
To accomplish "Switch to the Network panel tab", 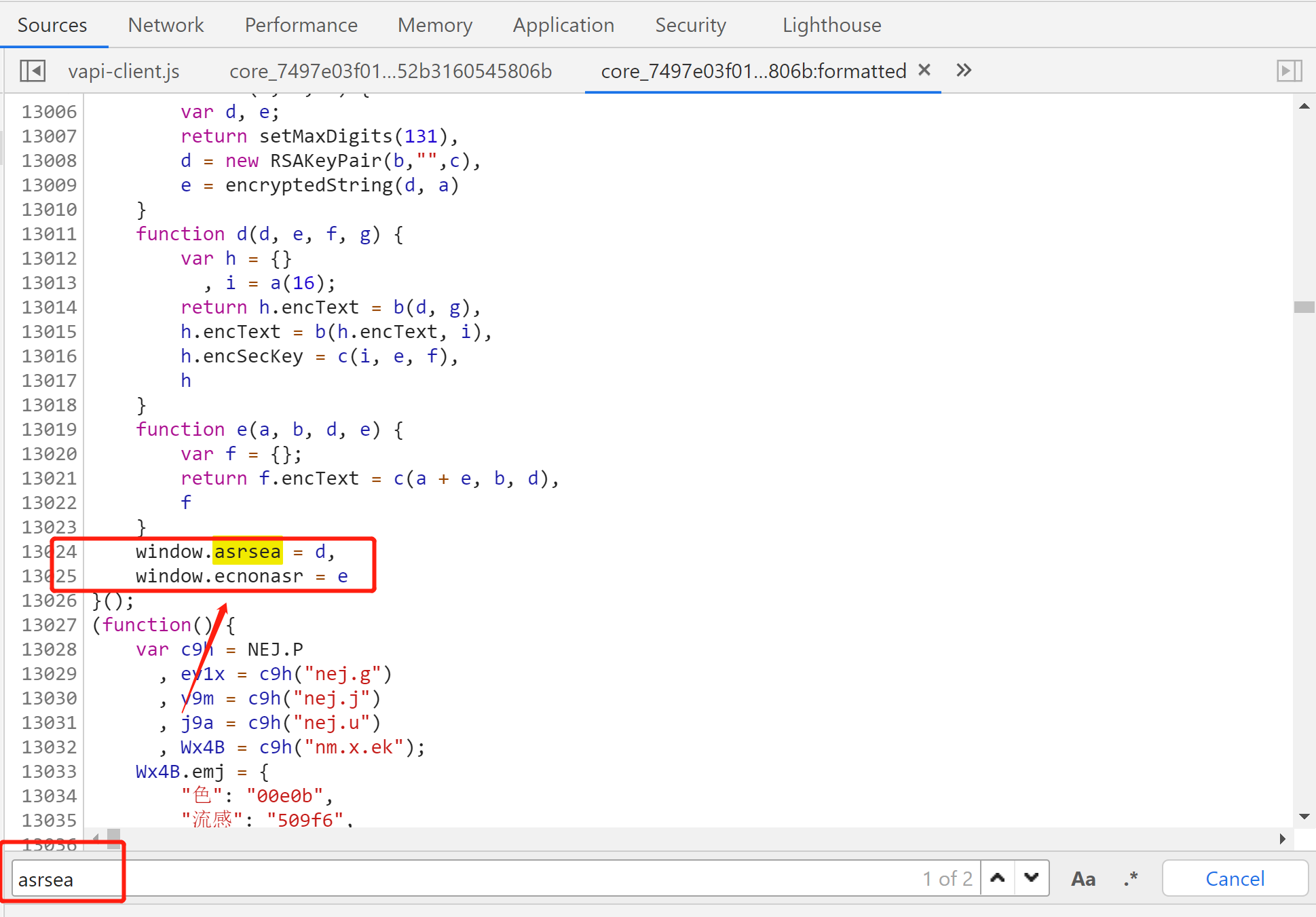I will point(166,25).
